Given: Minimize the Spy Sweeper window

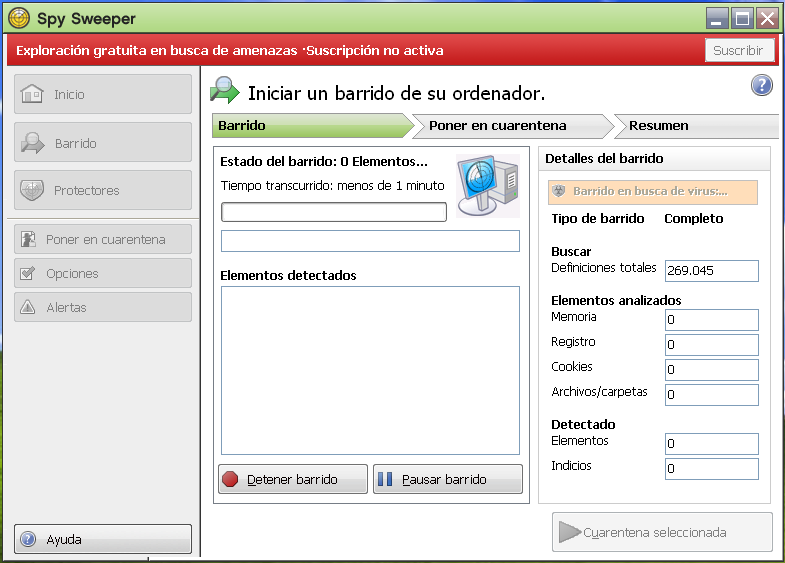Looking at the screenshot, I should [716, 18].
